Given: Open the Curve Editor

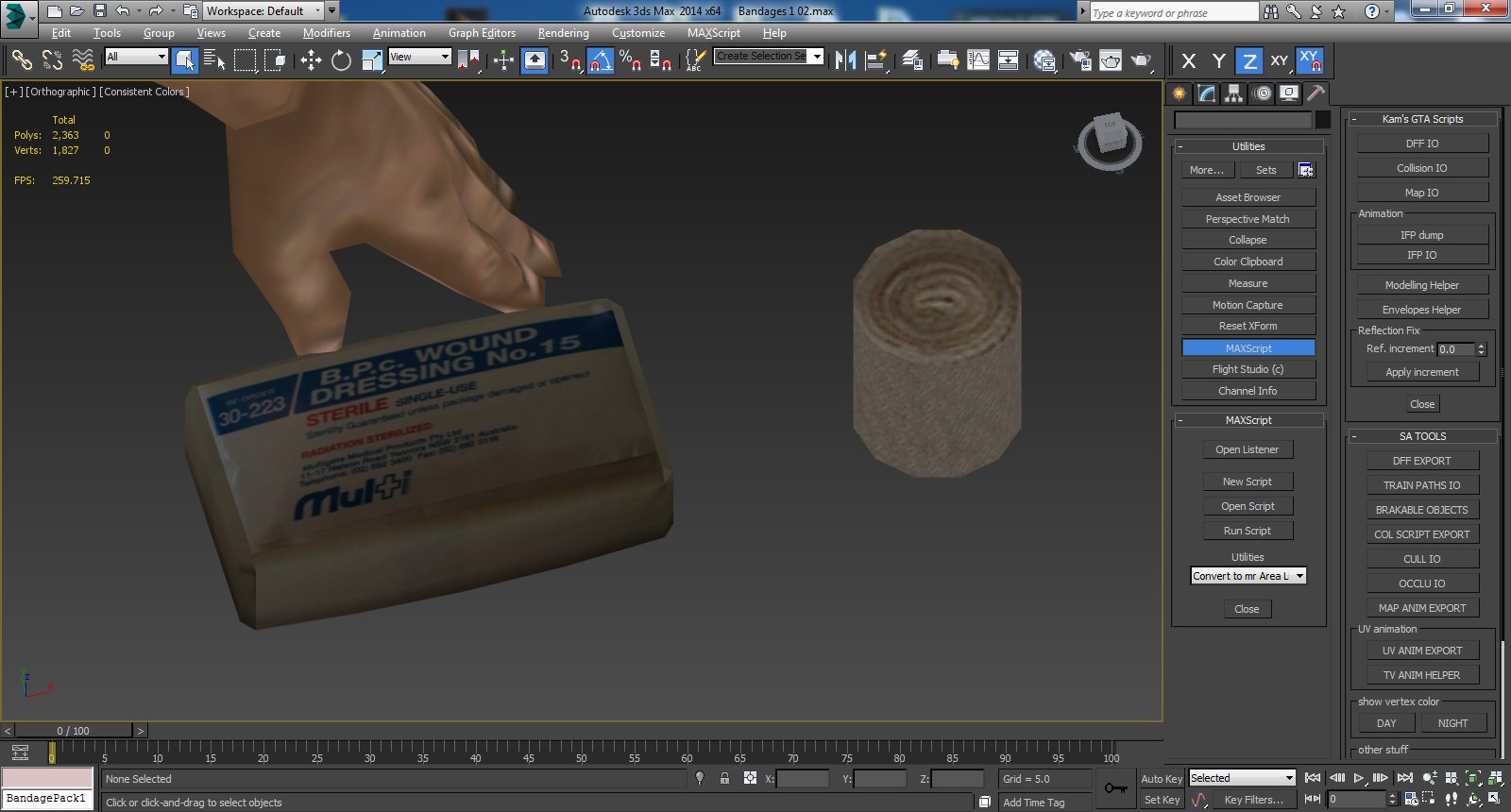Looking at the screenshot, I should point(978,60).
